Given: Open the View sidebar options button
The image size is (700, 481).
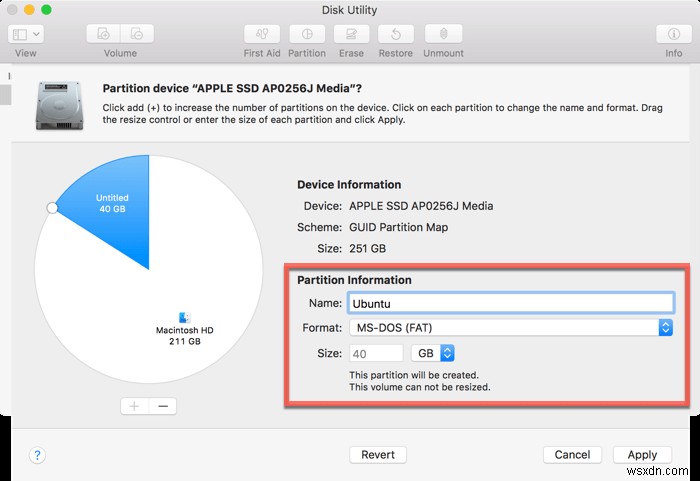Looking at the screenshot, I should coord(25,34).
